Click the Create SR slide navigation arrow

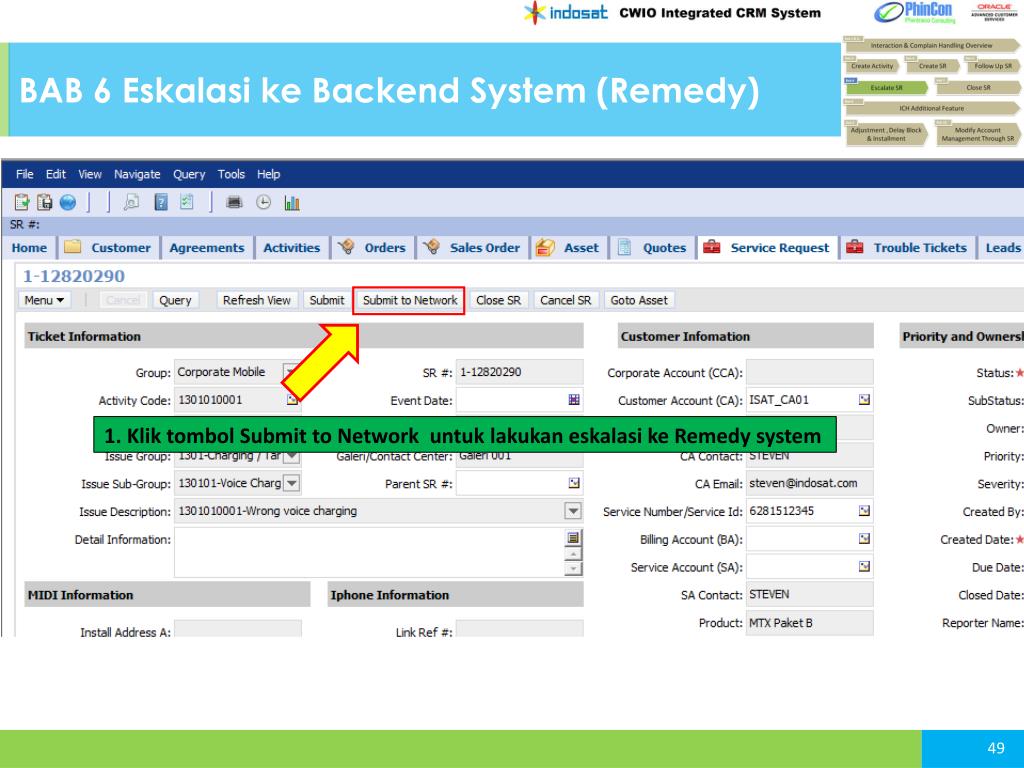(x=933, y=65)
